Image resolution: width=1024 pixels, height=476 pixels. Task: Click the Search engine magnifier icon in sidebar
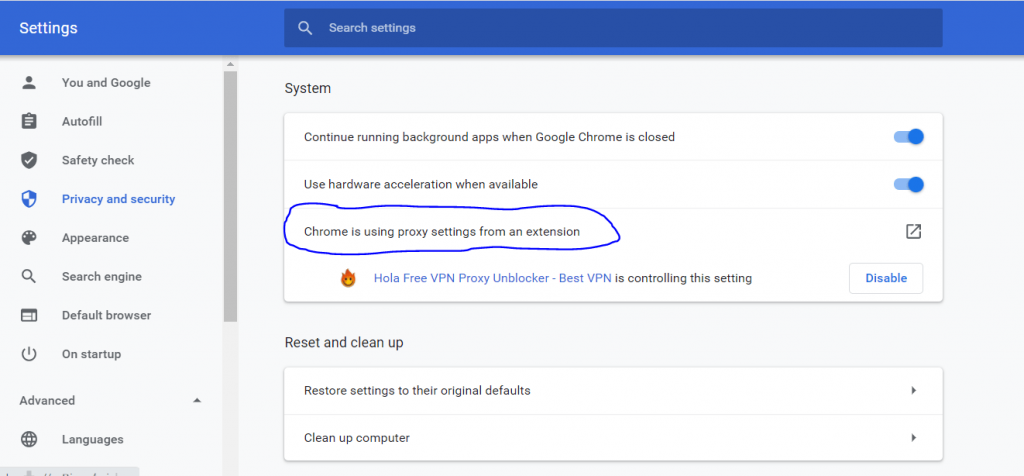point(29,277)
